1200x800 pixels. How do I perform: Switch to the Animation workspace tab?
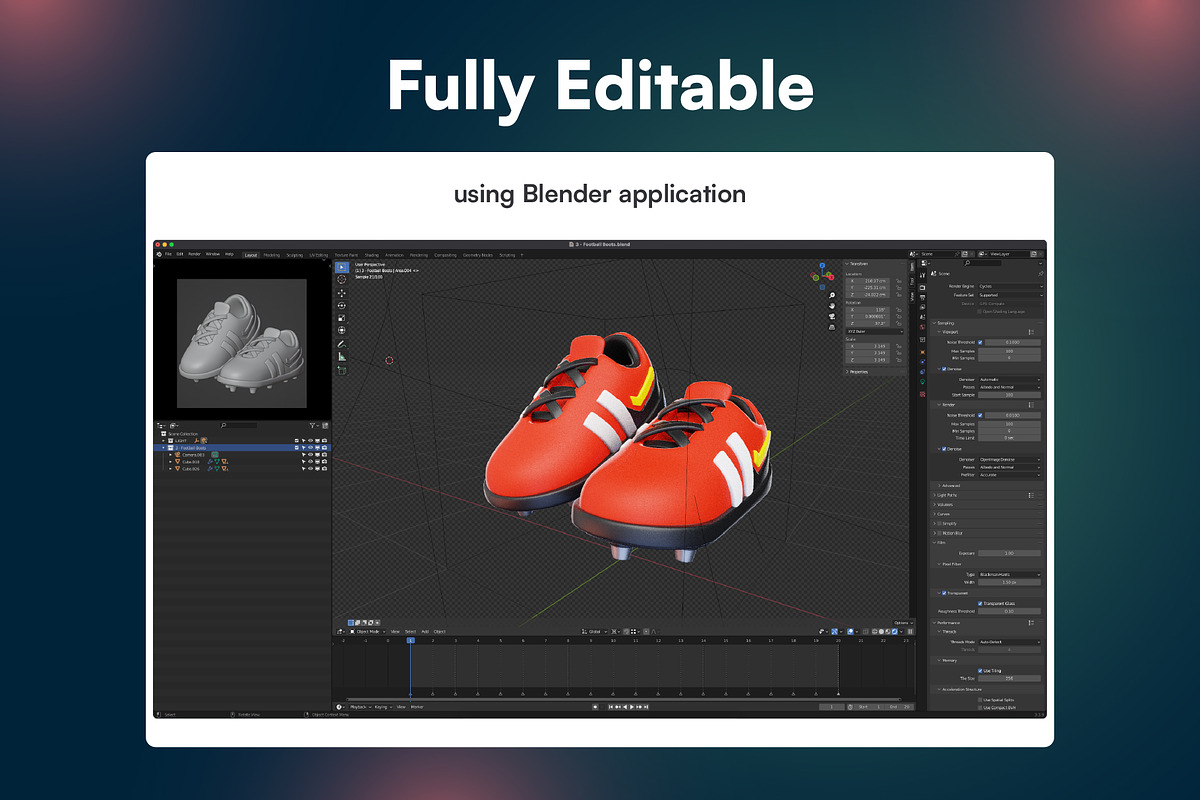[x=394, y=255]
